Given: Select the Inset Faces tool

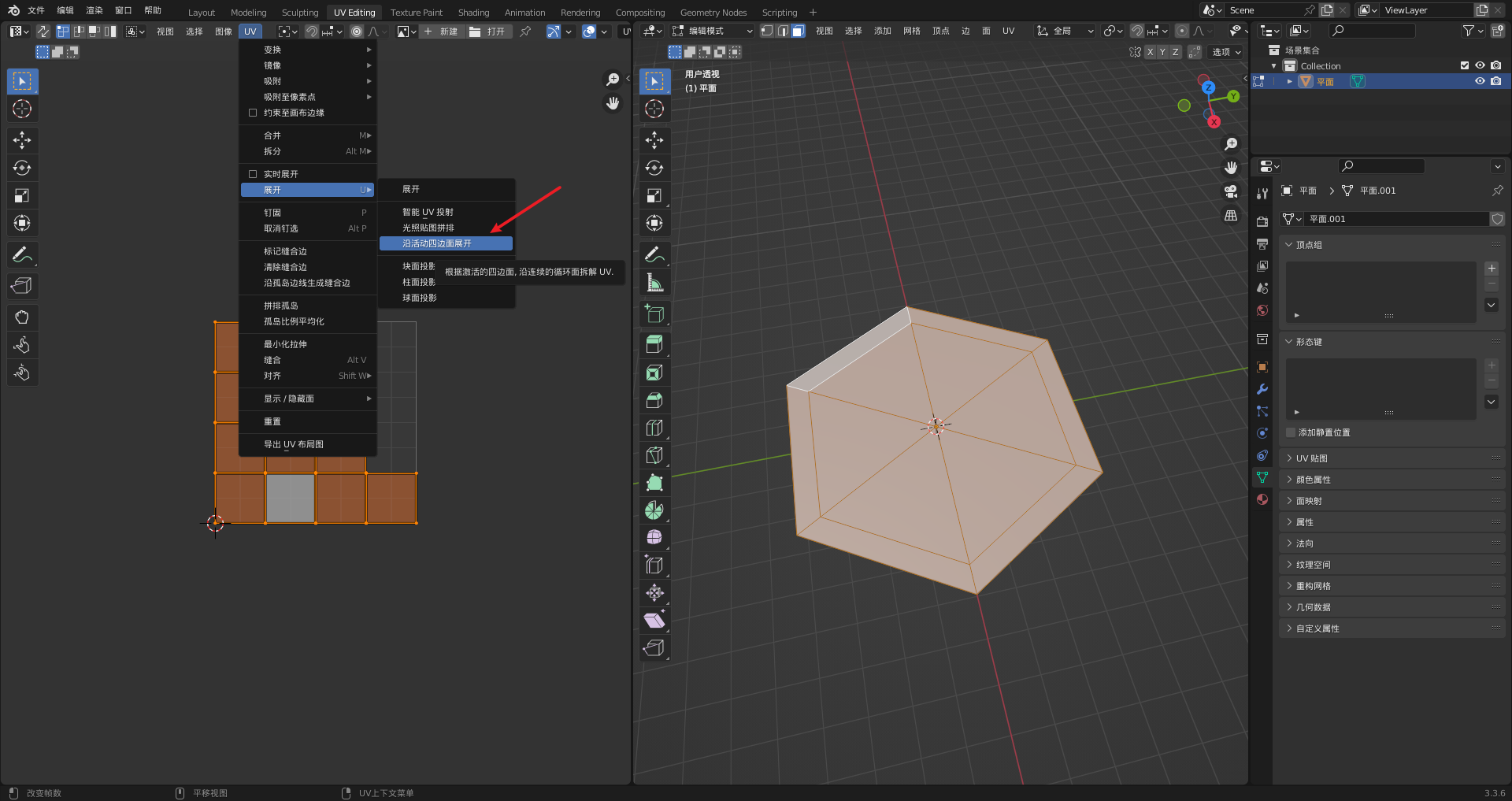Looking at the screenshot, I should tap(654, 373).
